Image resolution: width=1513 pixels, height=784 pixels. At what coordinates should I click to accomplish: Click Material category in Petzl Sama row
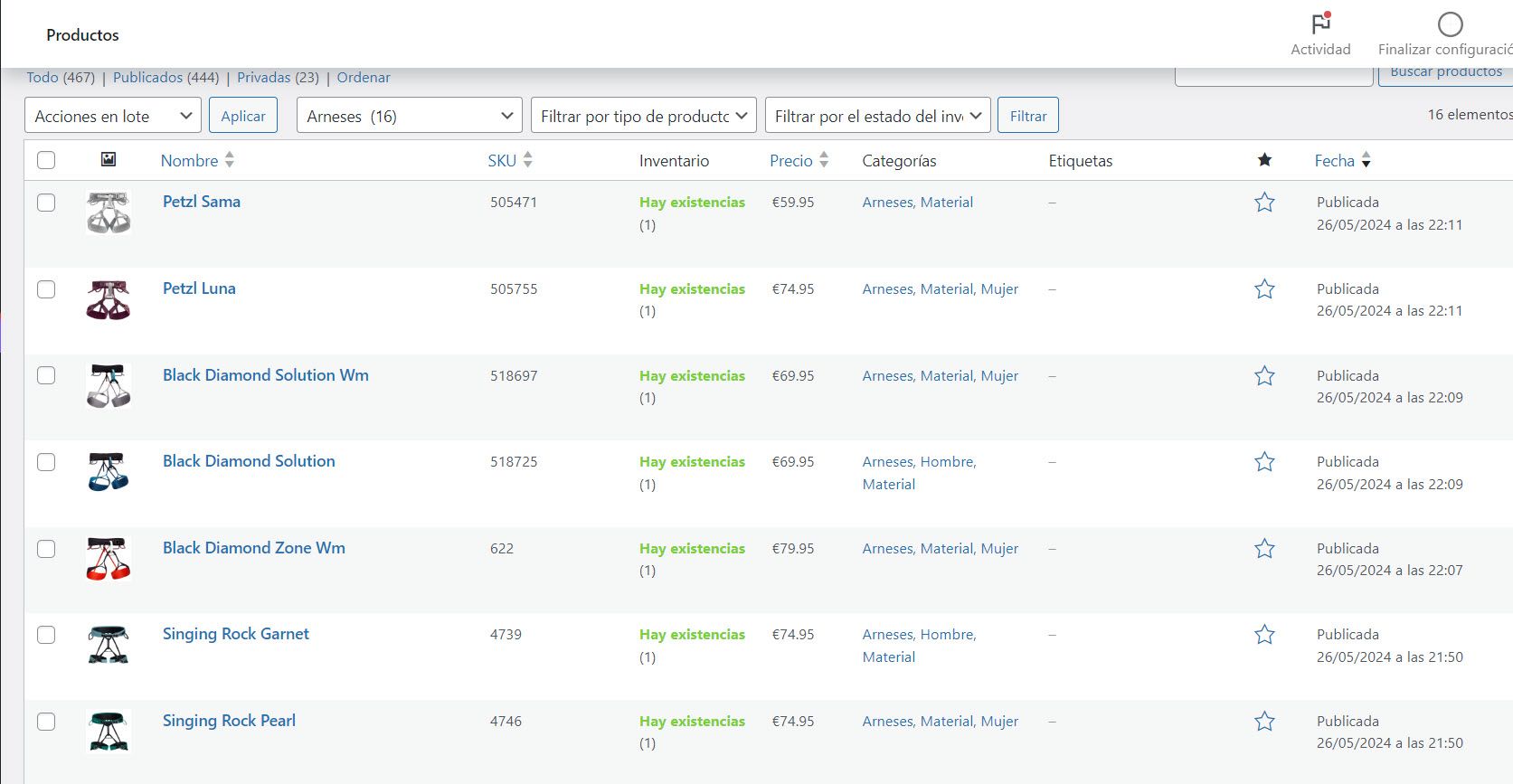tap(947, 203)
